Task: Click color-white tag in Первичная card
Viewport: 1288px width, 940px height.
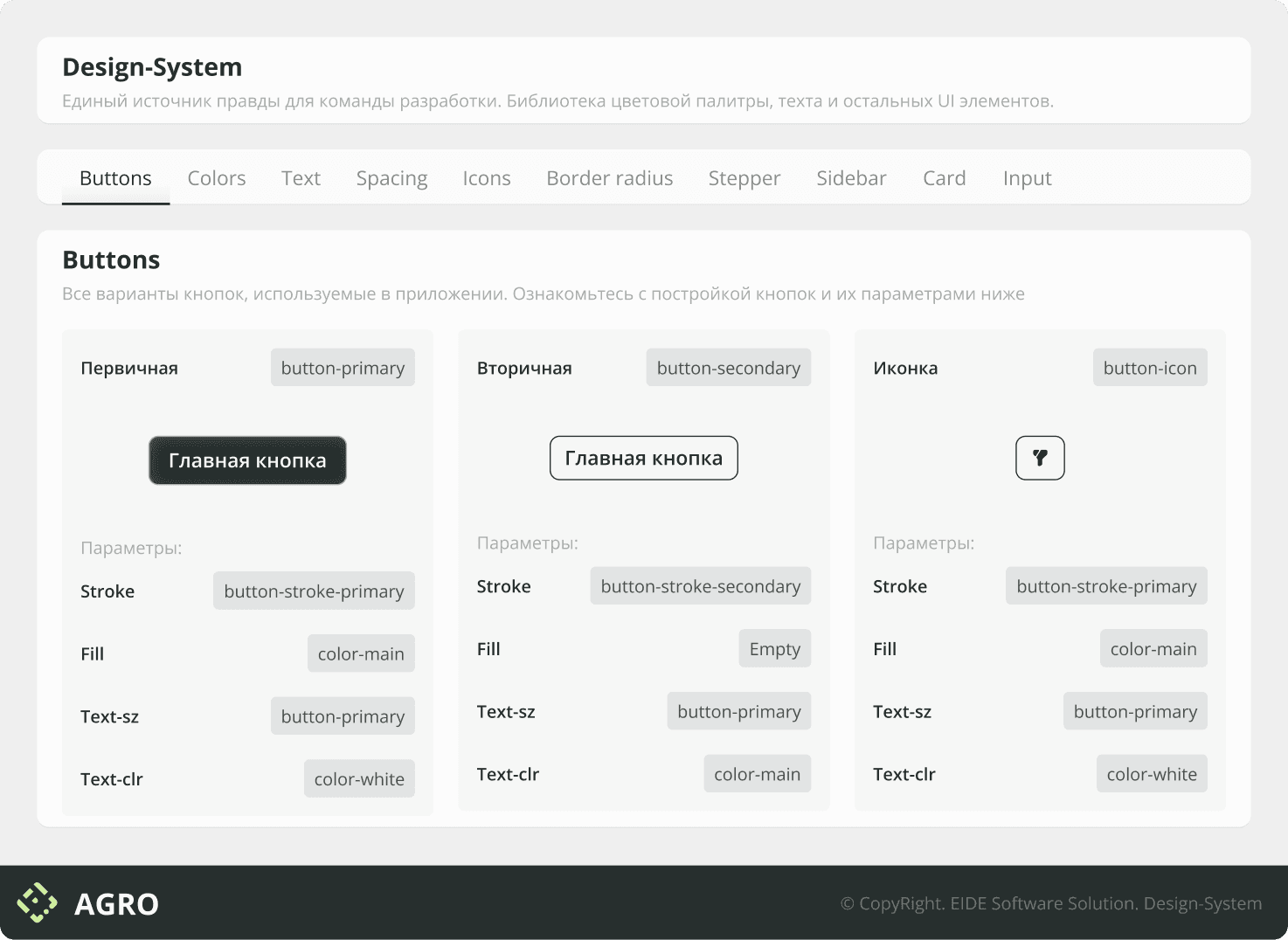Action: [x=359, y=779]
